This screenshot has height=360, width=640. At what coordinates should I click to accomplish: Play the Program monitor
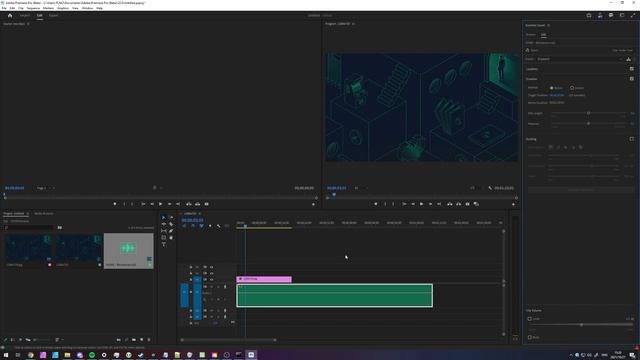point(421,204)
